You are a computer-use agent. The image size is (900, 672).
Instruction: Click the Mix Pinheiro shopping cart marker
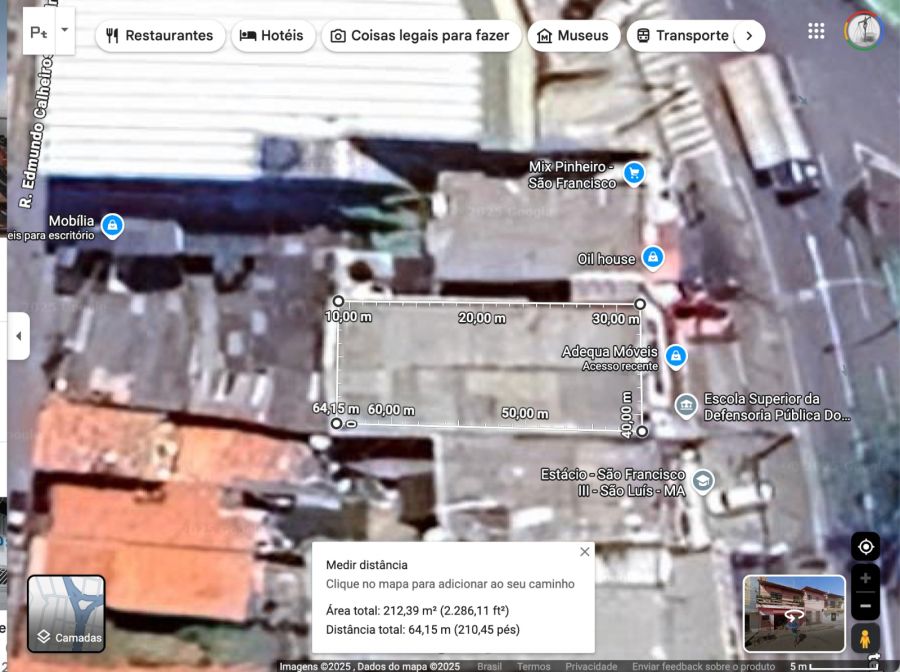click(633, 174)
